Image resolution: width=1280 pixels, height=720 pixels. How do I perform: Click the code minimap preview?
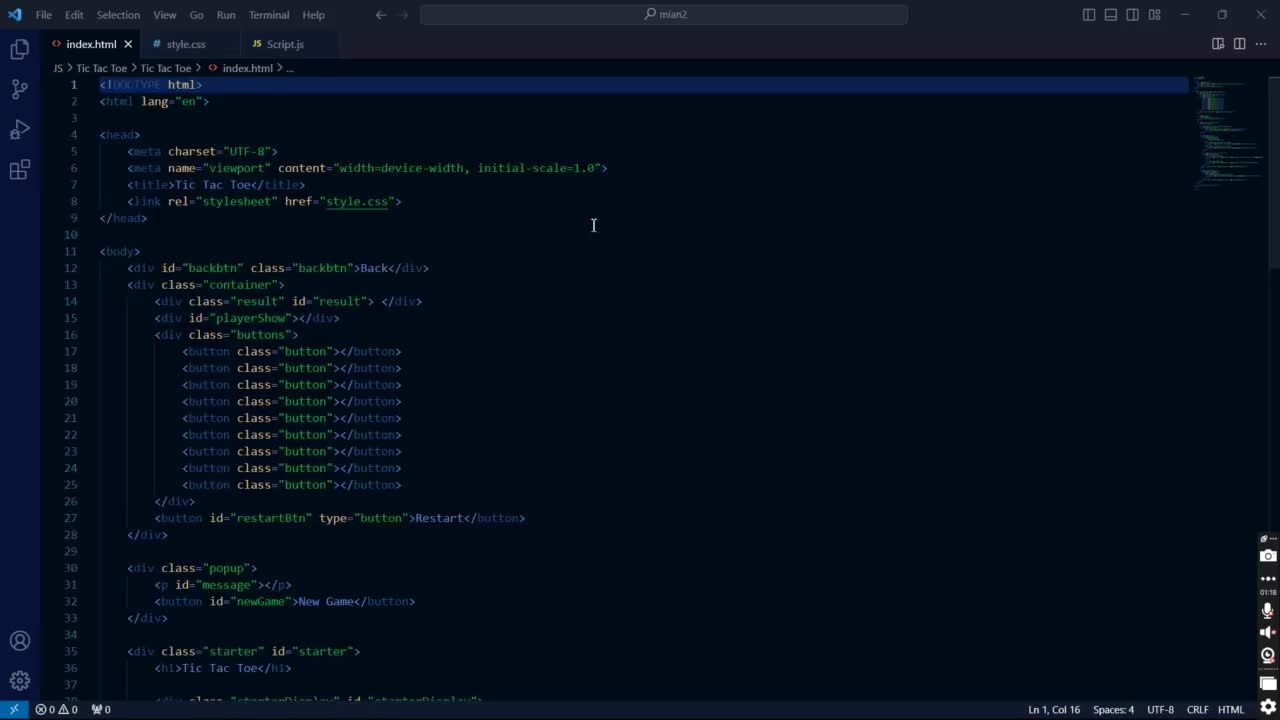coord(1228,133)
